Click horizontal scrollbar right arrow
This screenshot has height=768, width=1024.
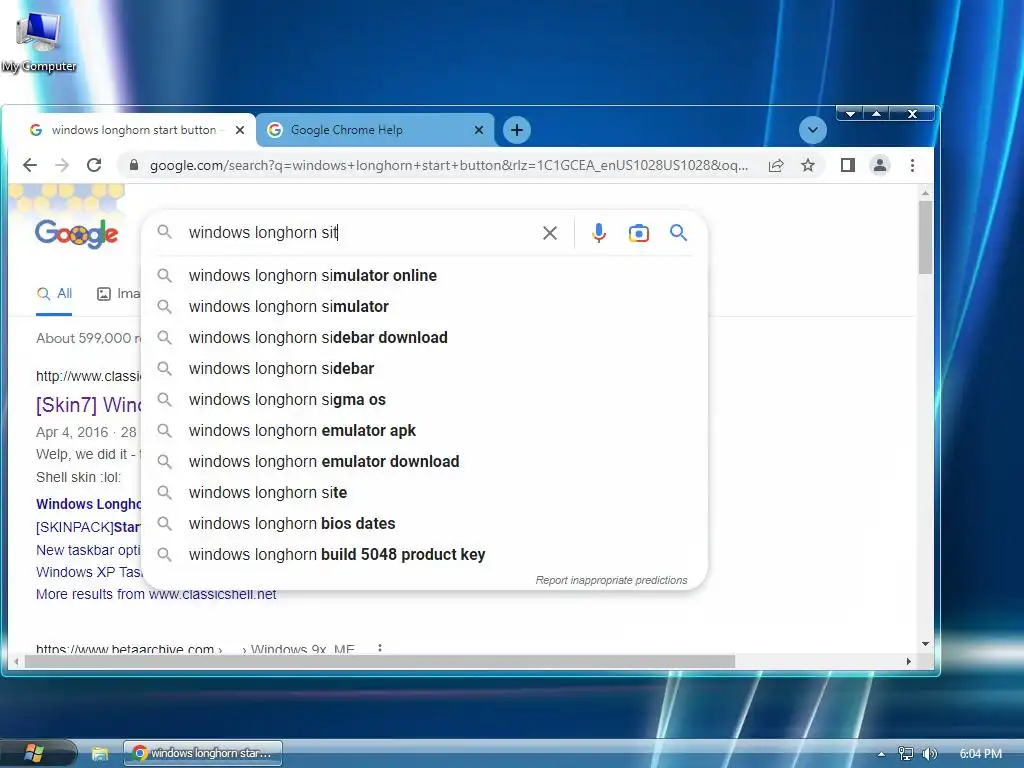908,662
